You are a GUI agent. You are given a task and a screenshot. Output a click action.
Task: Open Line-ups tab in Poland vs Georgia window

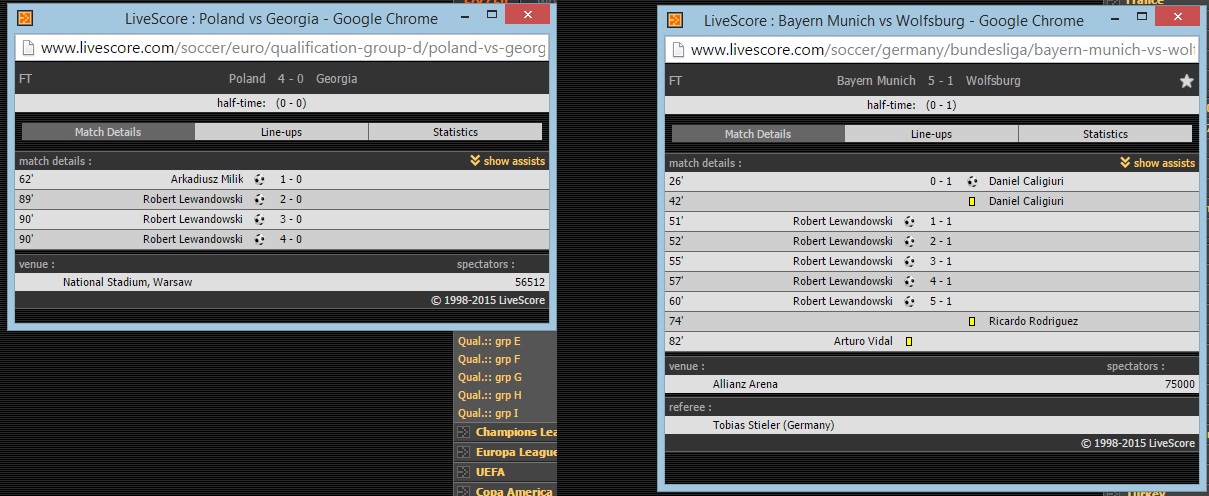[282, 132]
